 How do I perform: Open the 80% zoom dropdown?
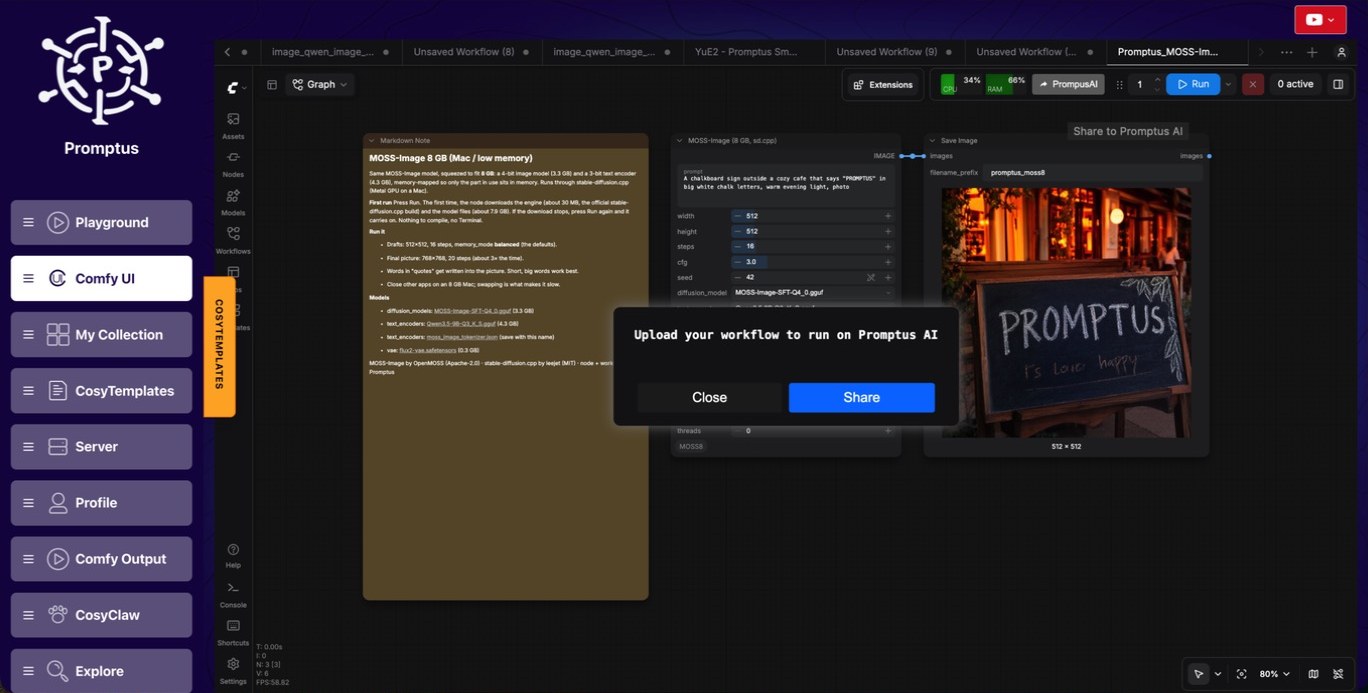[x=1274, y=674]
